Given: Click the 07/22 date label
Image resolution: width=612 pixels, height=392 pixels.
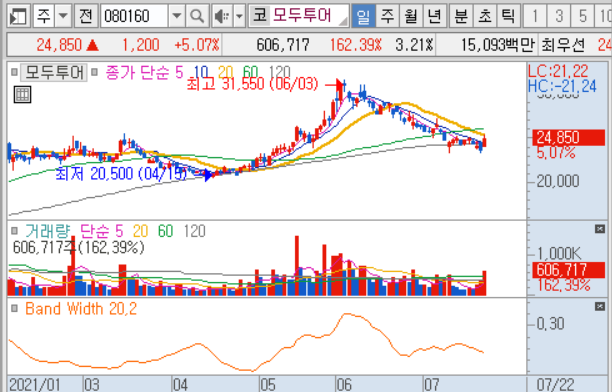Looking at the screenshot, I should click(x=555, y=385).
